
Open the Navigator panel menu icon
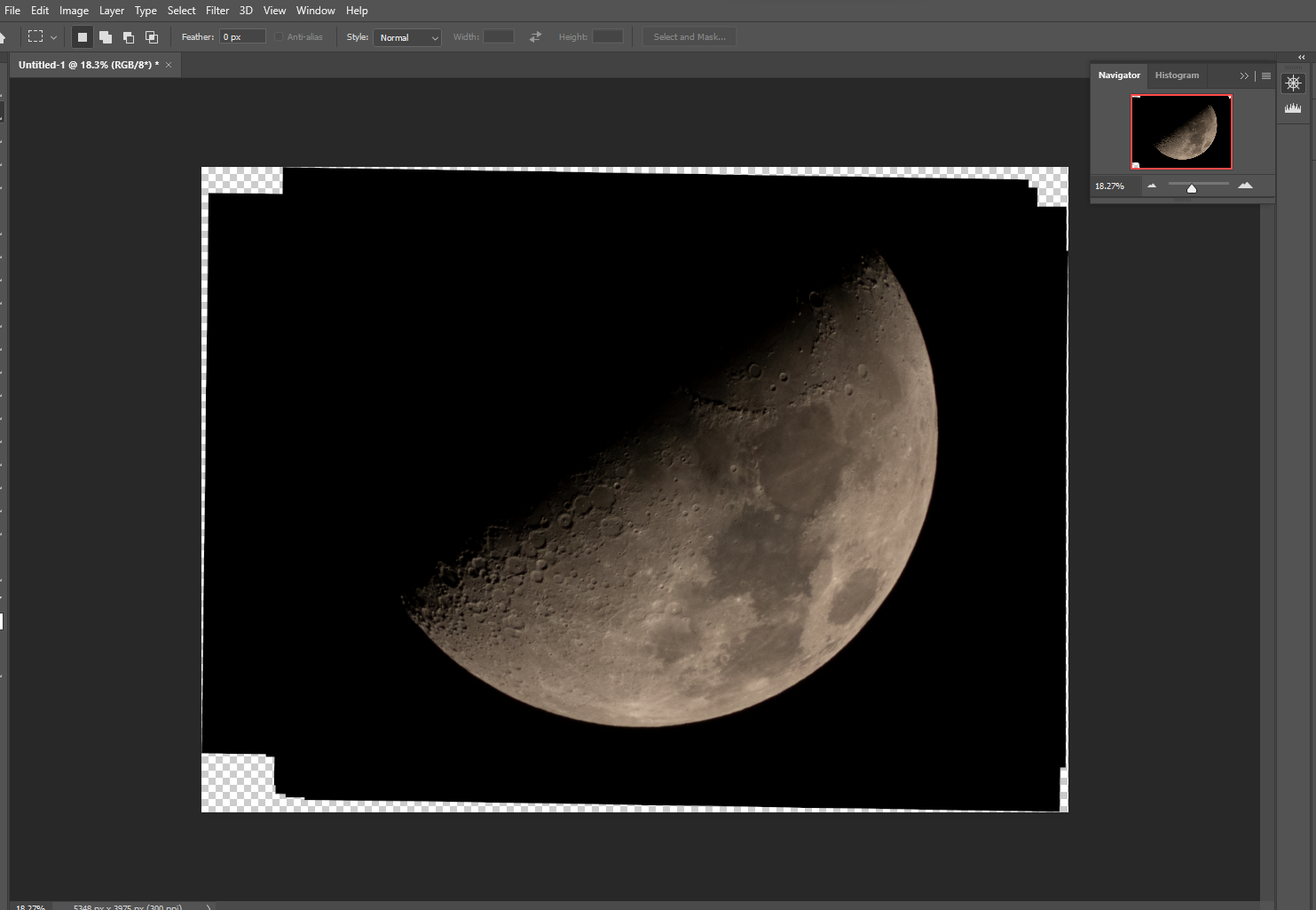tap(1265, 75)
